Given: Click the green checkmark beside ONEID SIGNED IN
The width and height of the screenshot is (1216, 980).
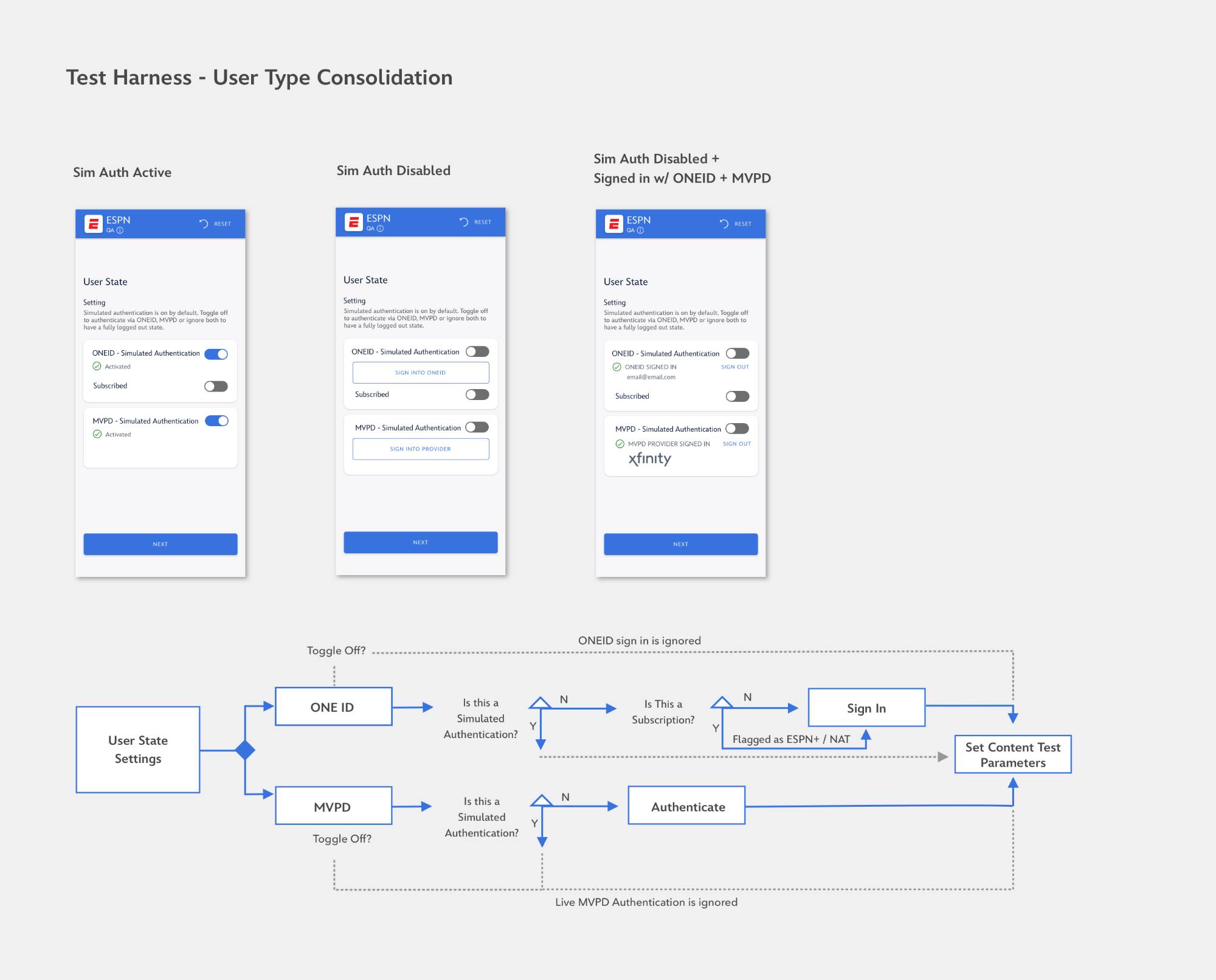Looking at the screenshot, I should pos(617,367).
